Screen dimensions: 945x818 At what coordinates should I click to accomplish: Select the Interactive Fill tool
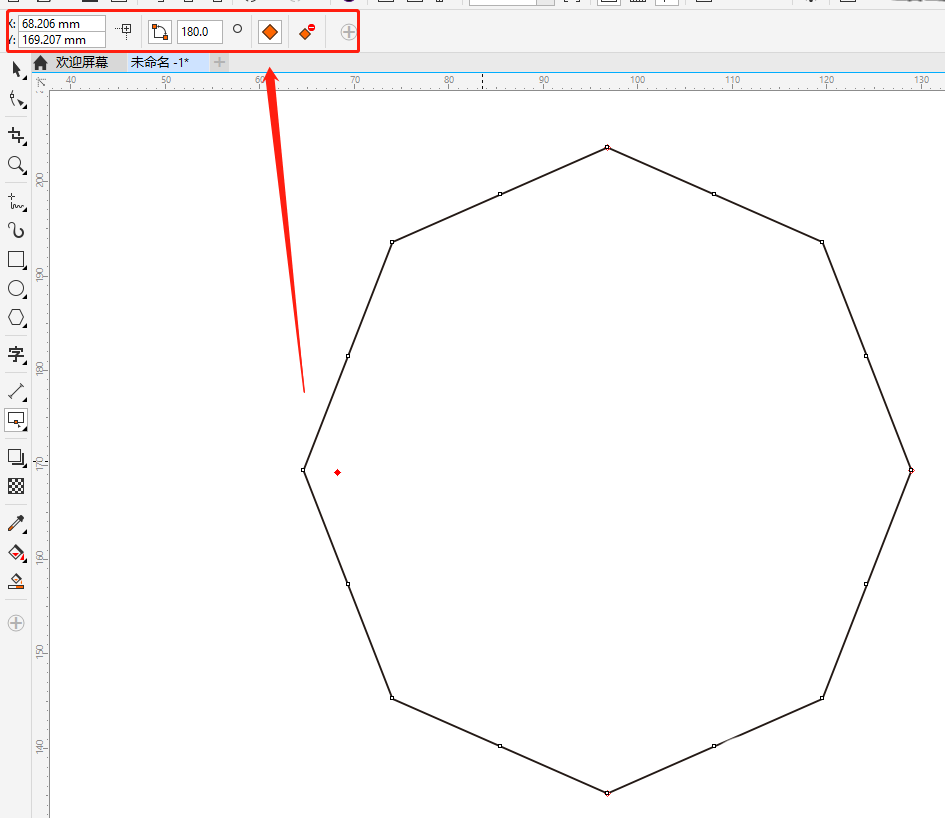coord(16,553)
